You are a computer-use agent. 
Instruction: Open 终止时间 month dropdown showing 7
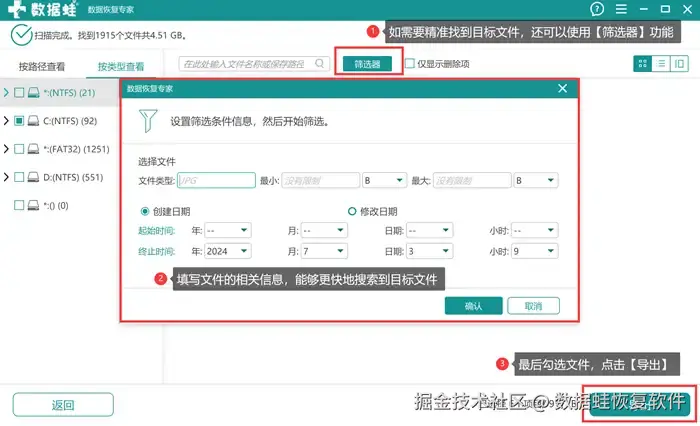point(324,251)
